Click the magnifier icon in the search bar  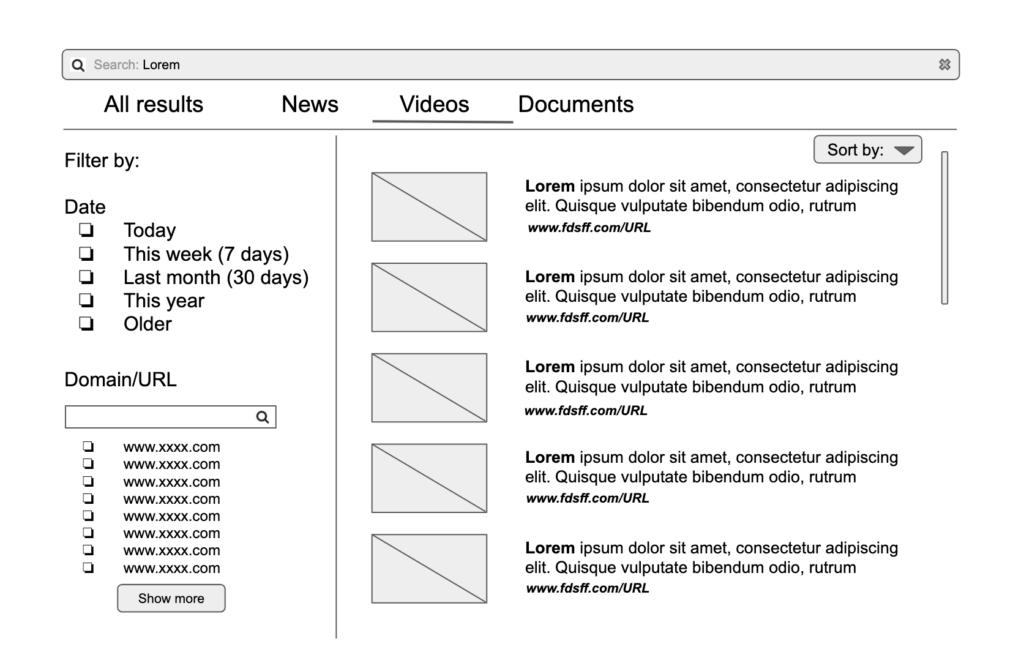pos(78,64)
